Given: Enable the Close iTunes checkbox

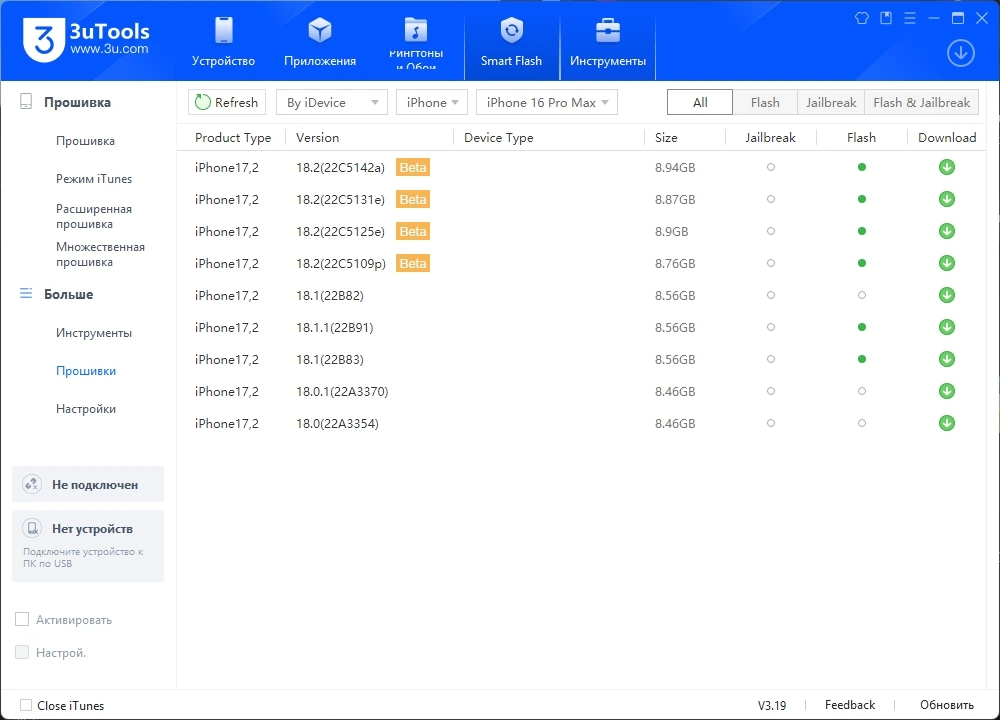Looking at the screenshot, I should [26, 705].
